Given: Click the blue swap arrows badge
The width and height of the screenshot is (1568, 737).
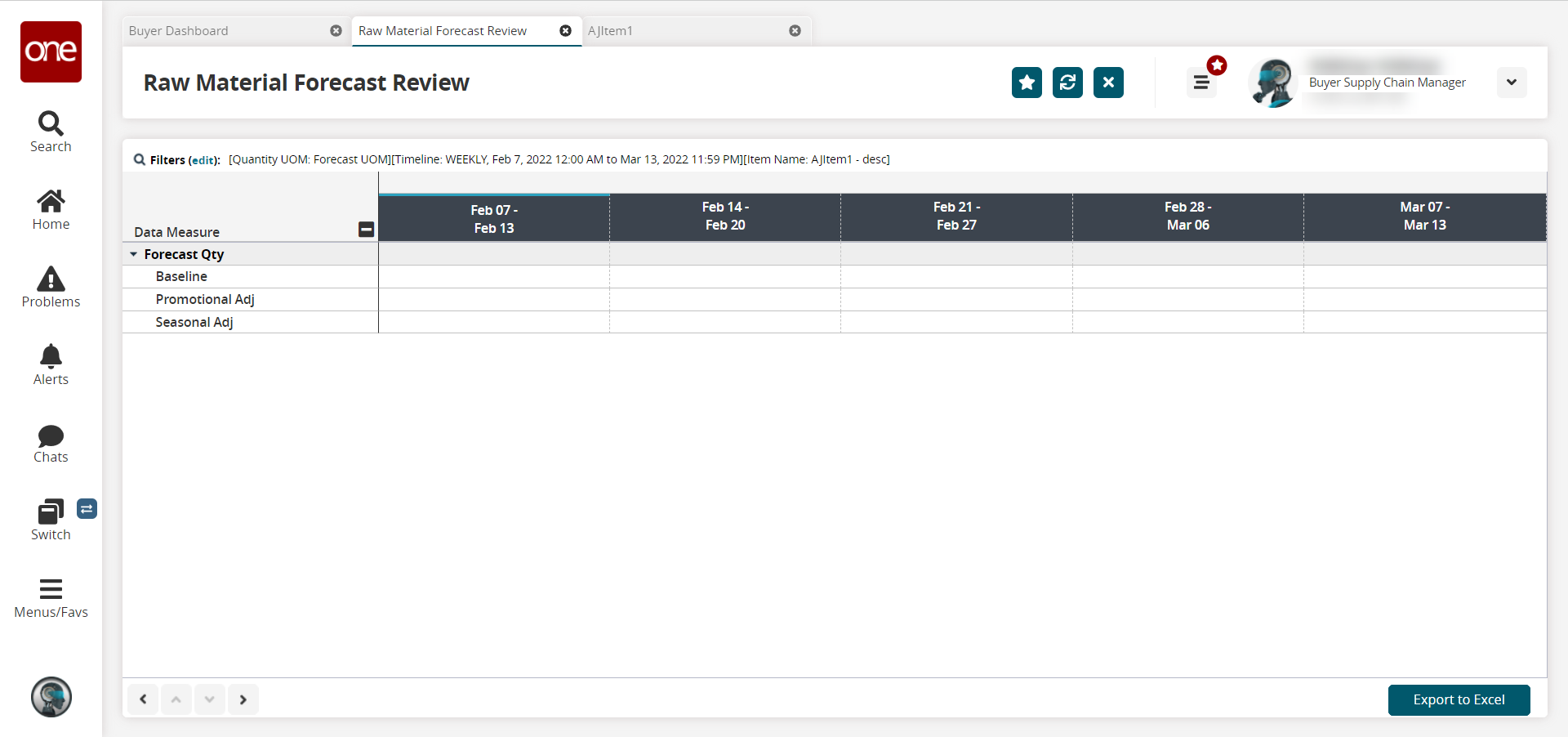Looking at the screenshot, I should [87, 509].
